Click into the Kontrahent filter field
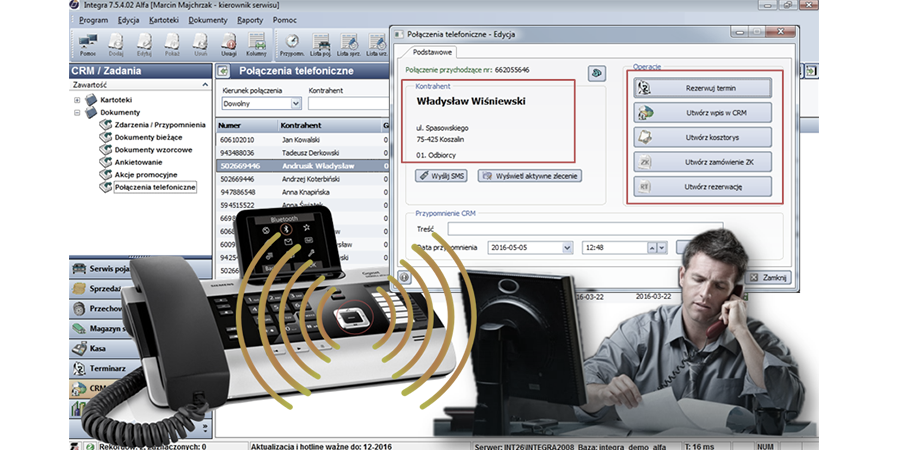Screen dimensions: 900x450 pyautogui.click(x=348, y=104)
